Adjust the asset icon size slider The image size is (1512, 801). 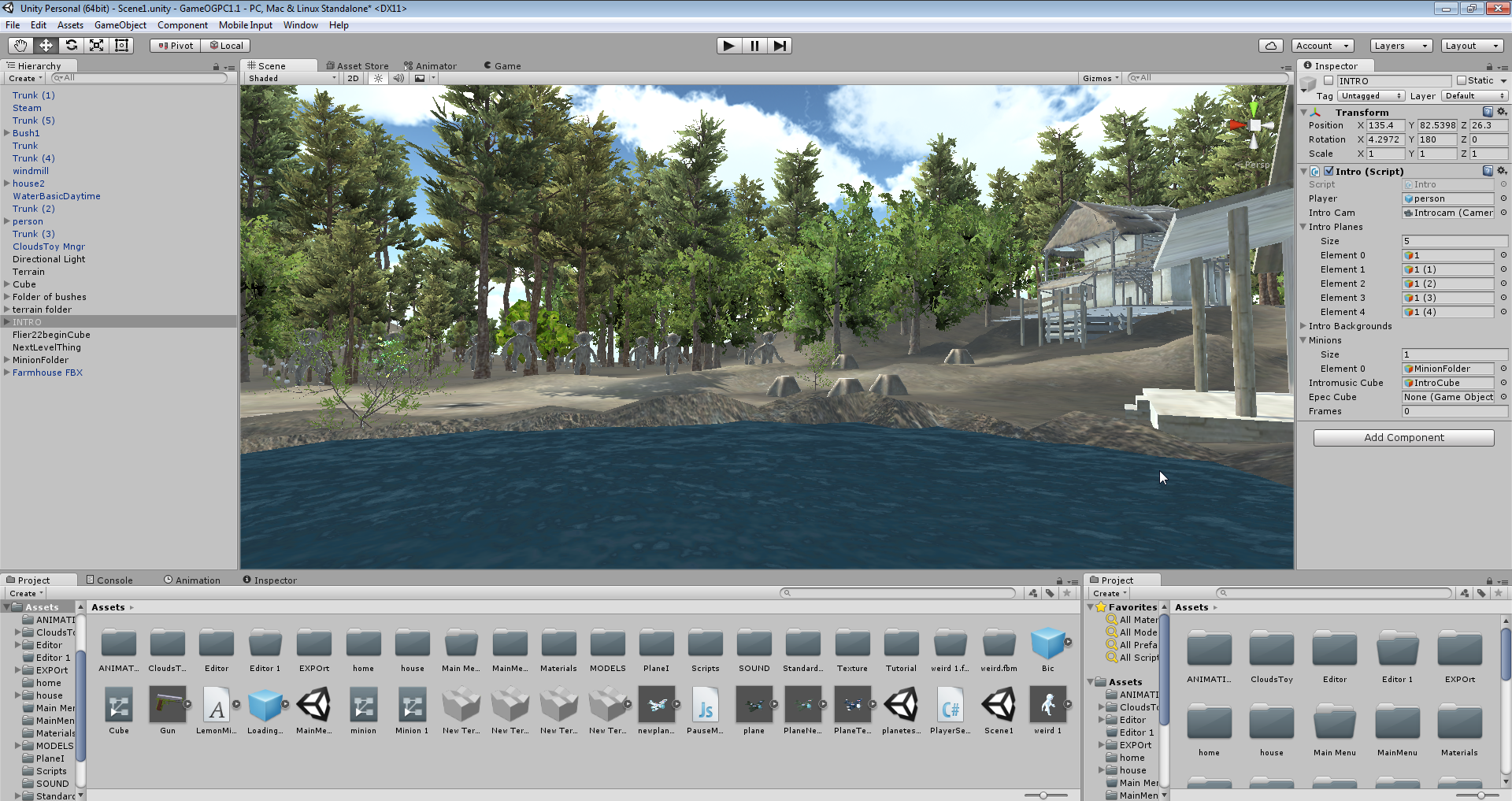(x=1043, y=795)
